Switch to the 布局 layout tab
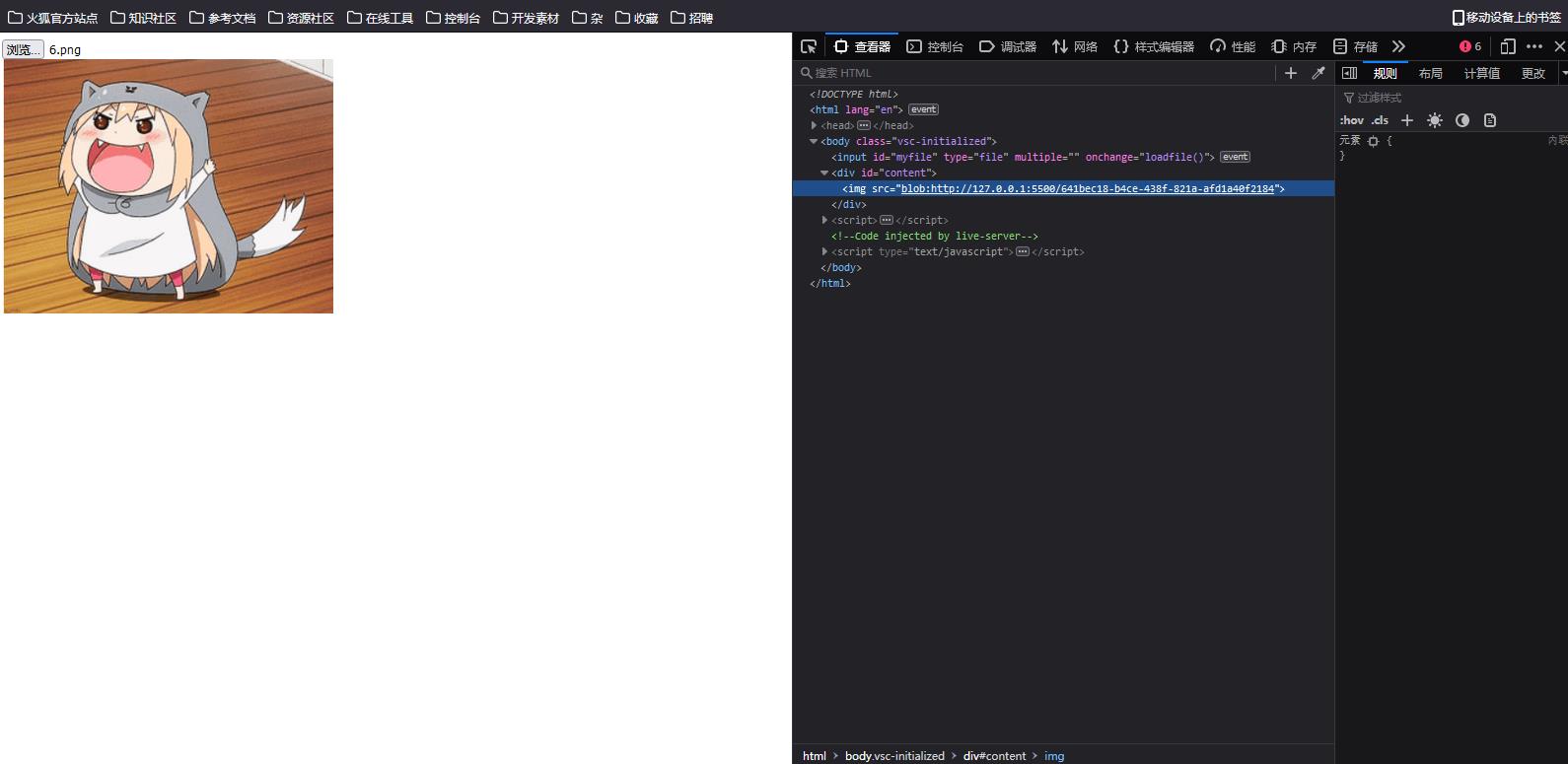 point(1431,73)
